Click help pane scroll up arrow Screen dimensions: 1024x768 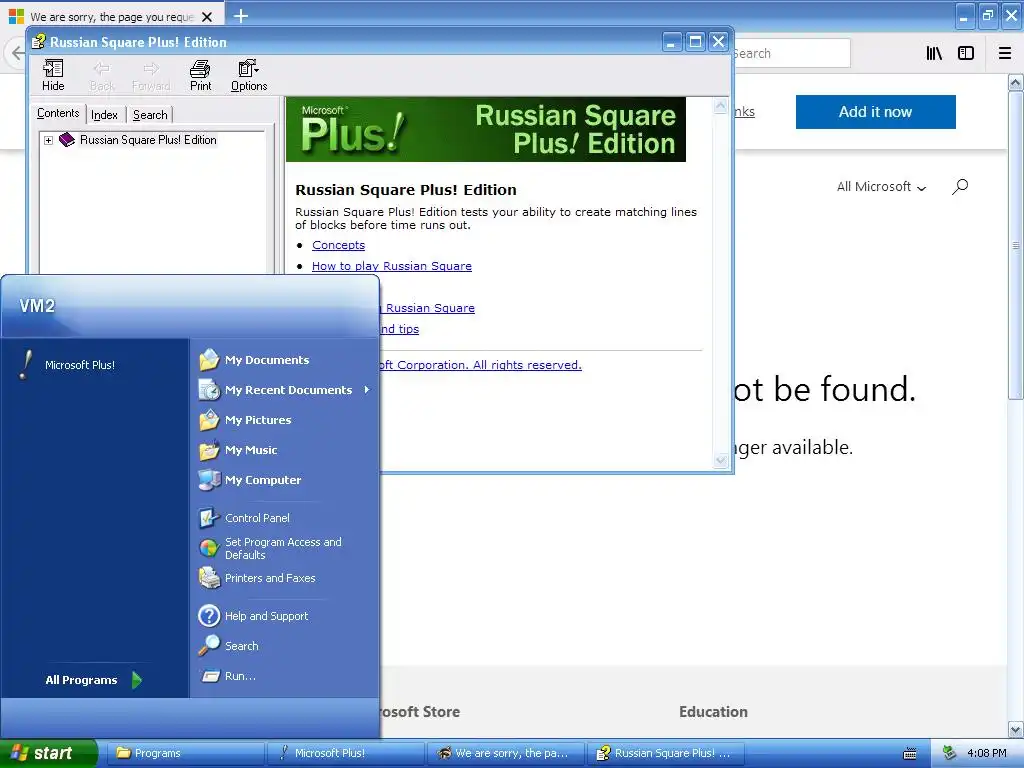[720, 106]
